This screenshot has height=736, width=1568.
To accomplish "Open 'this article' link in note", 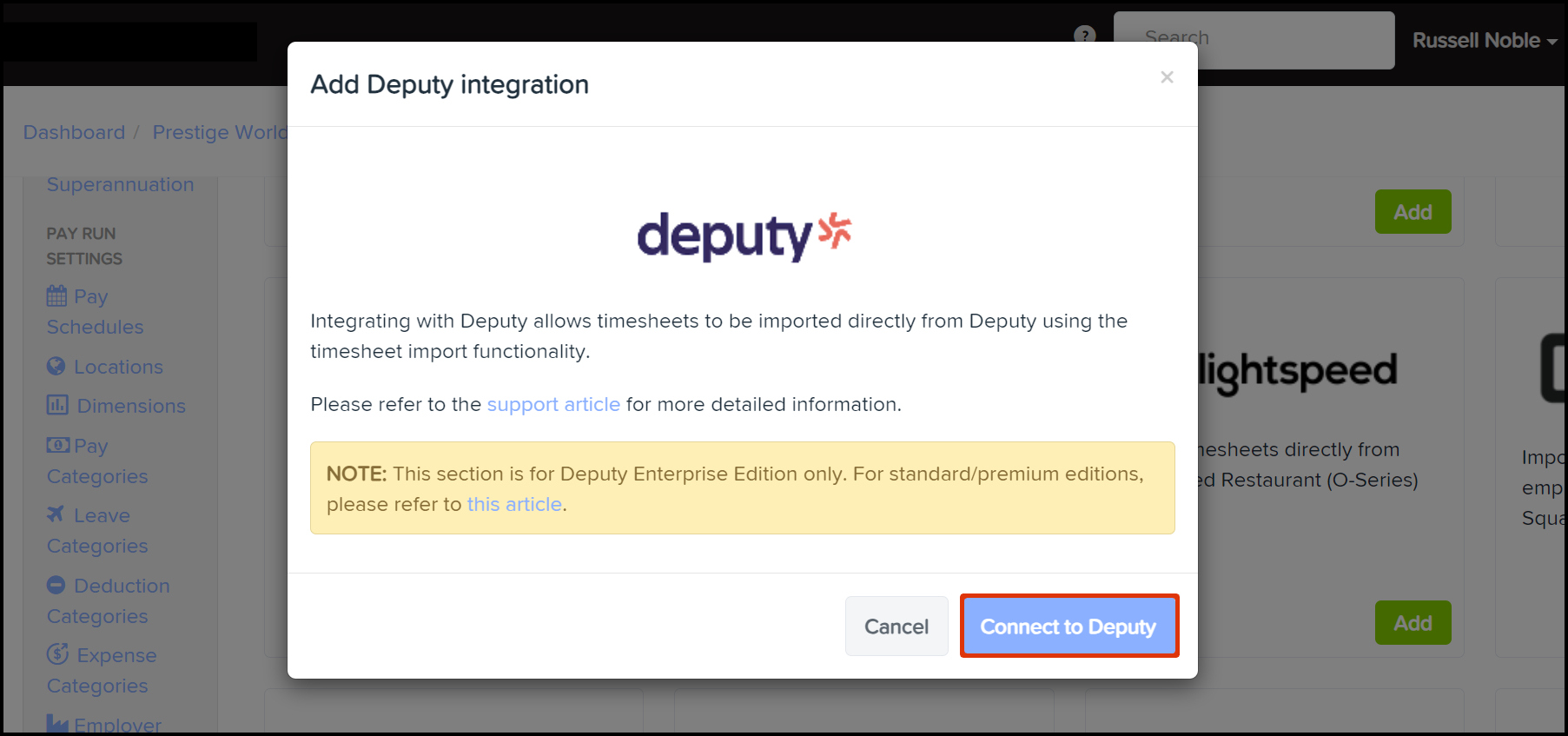I will tap(514, 505).
